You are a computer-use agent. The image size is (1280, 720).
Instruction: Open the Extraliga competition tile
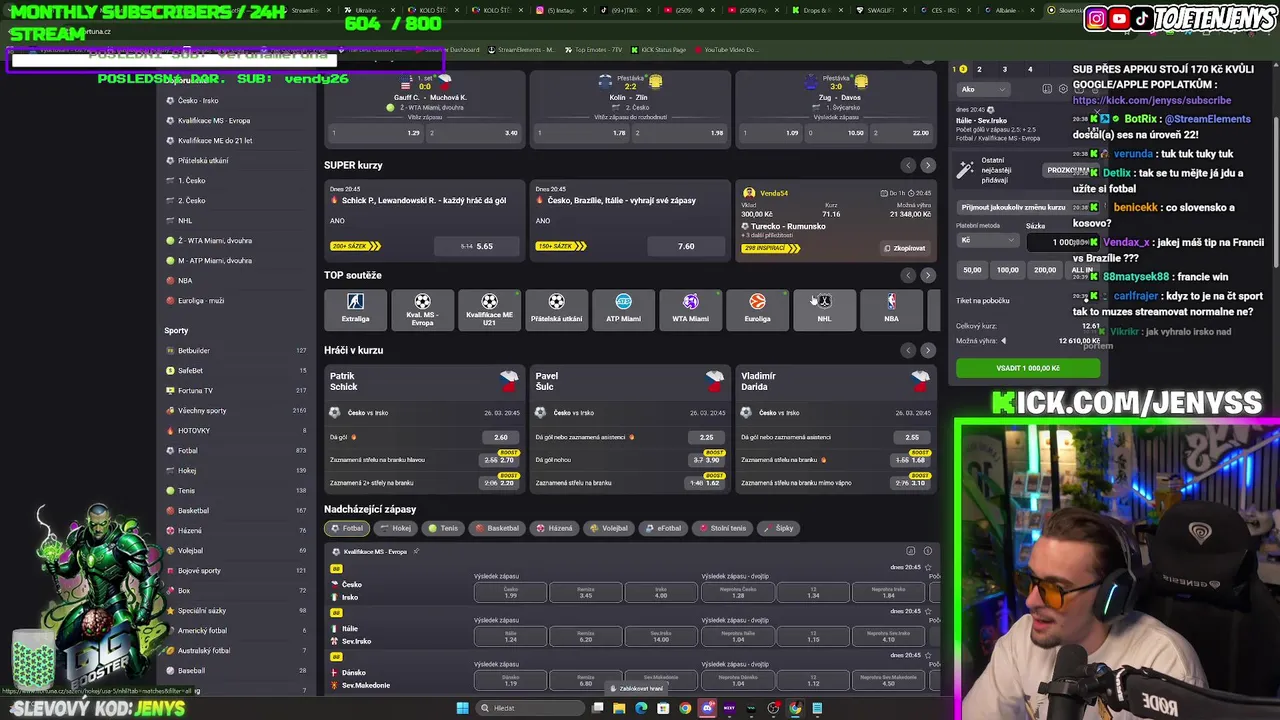click(x=355, y=309)
